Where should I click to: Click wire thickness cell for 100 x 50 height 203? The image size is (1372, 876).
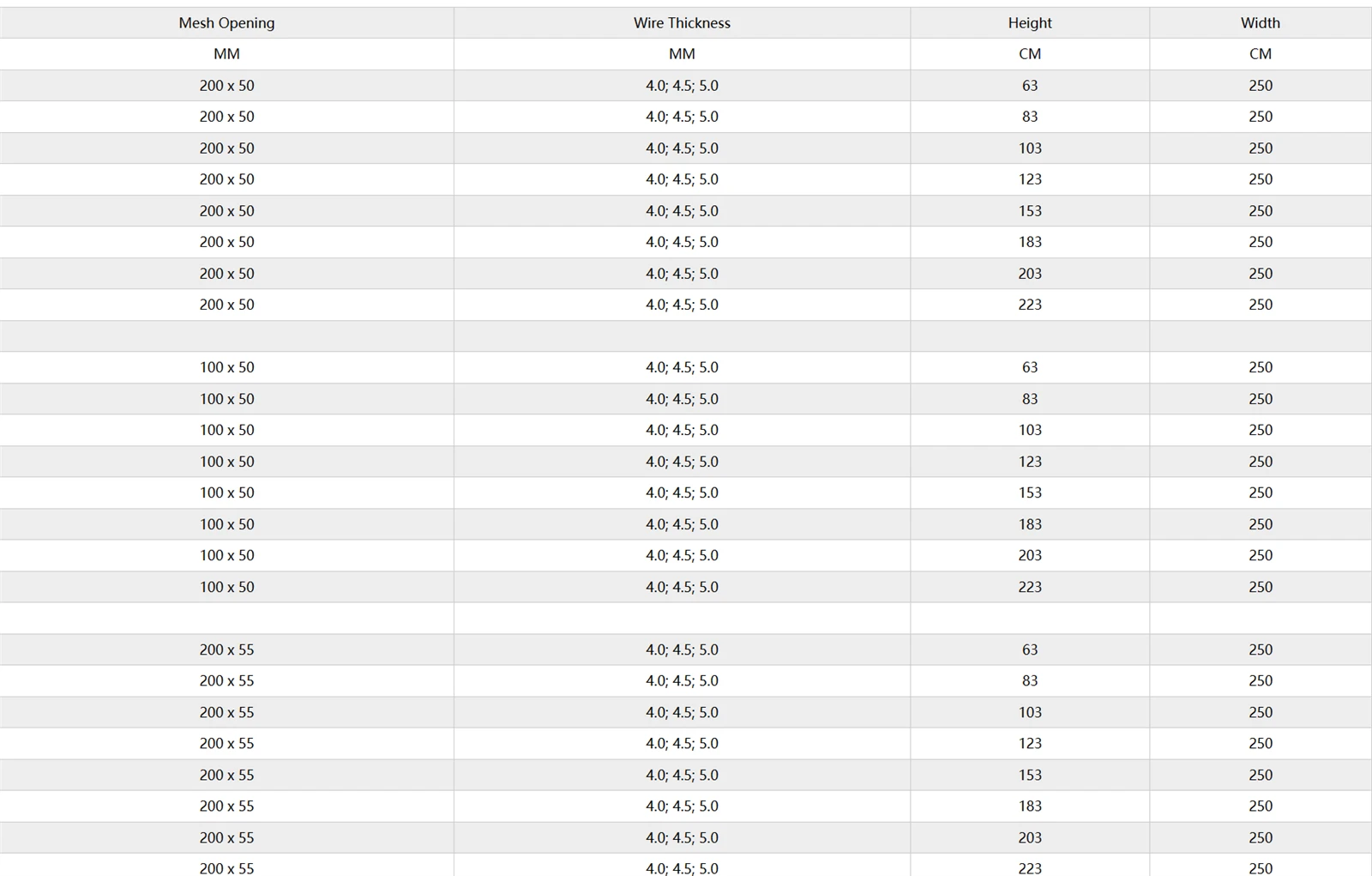(682, 555)
